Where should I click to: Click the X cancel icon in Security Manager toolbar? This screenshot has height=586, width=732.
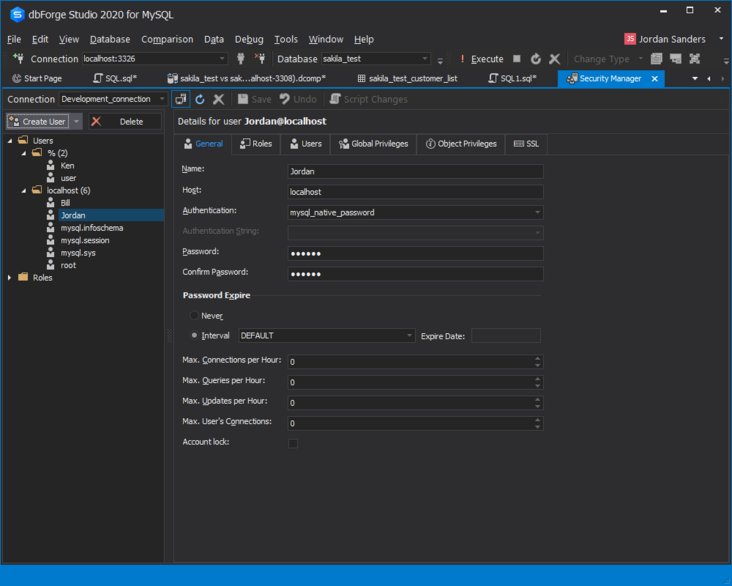click(x=218, y=99)
